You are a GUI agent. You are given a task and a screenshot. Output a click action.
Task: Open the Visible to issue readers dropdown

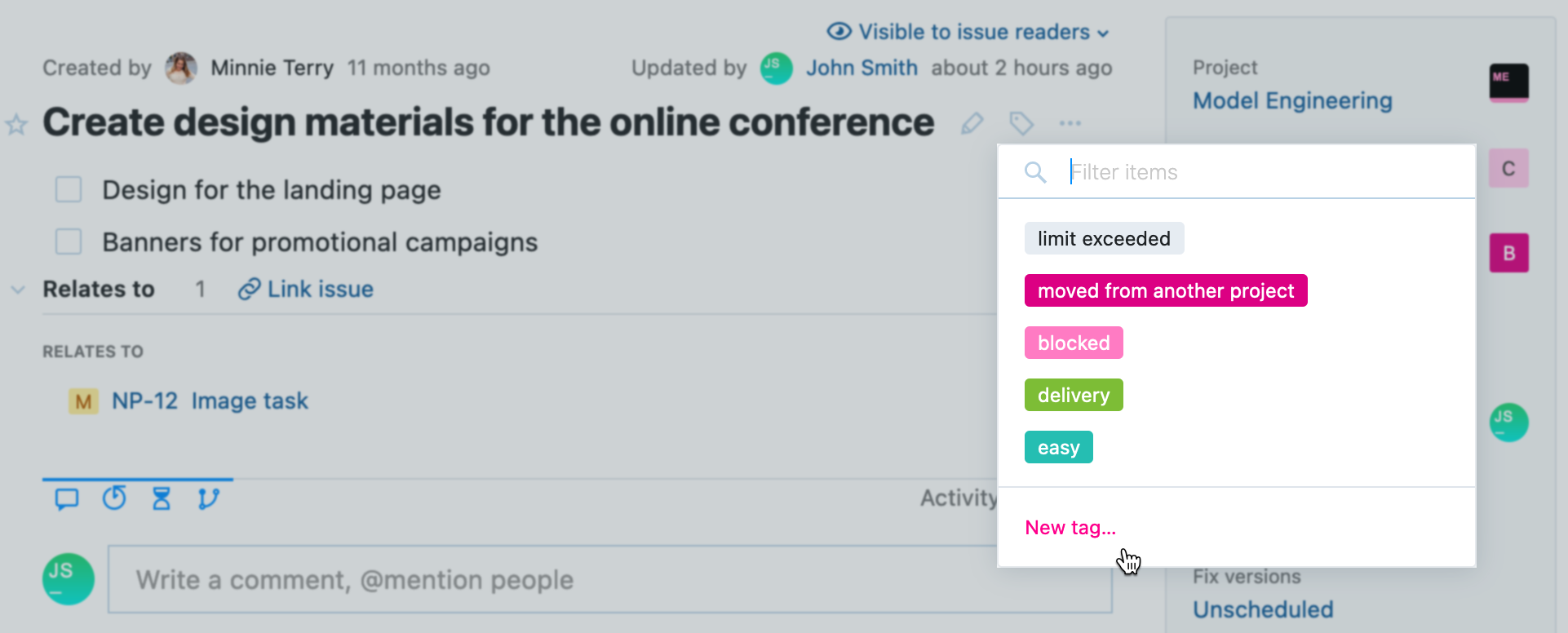968,32
